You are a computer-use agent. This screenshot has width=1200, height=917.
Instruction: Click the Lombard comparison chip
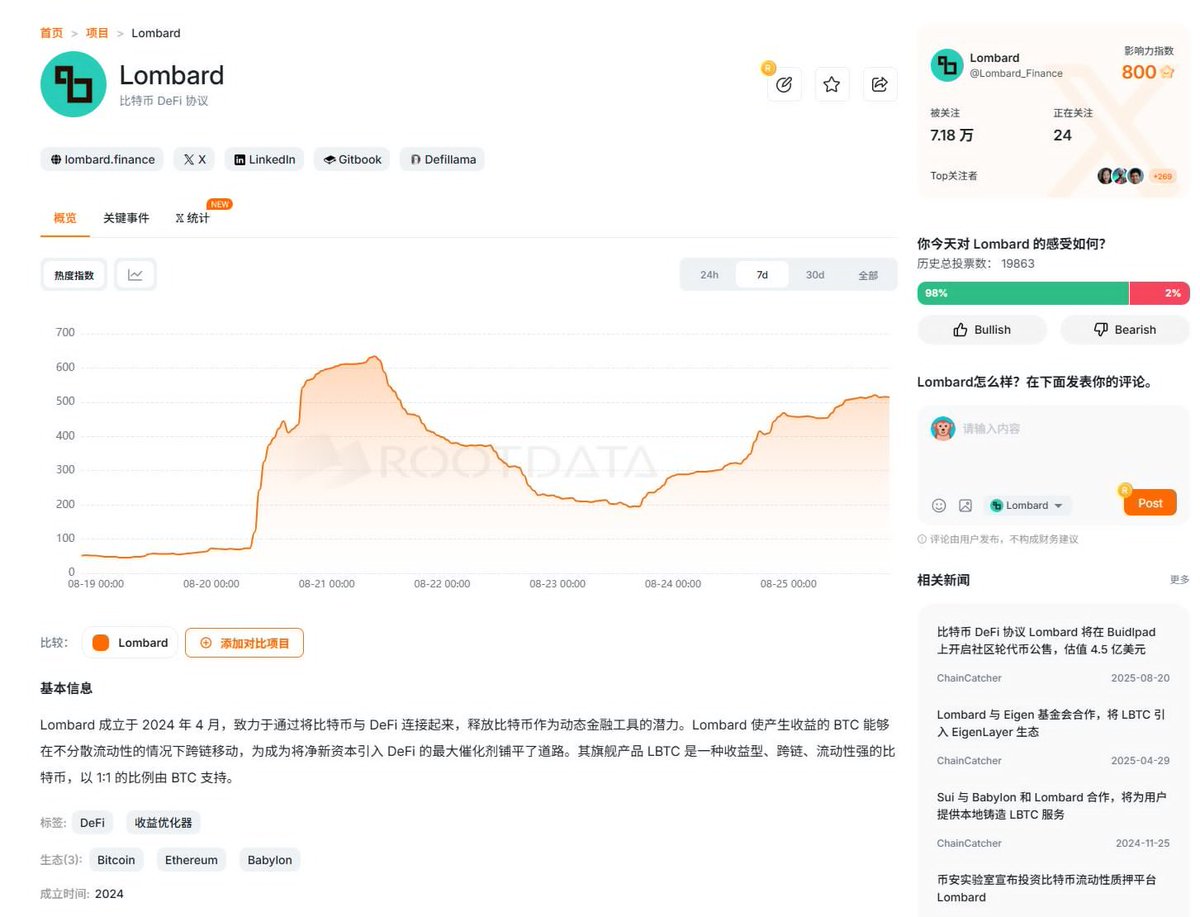pos(130,643)
